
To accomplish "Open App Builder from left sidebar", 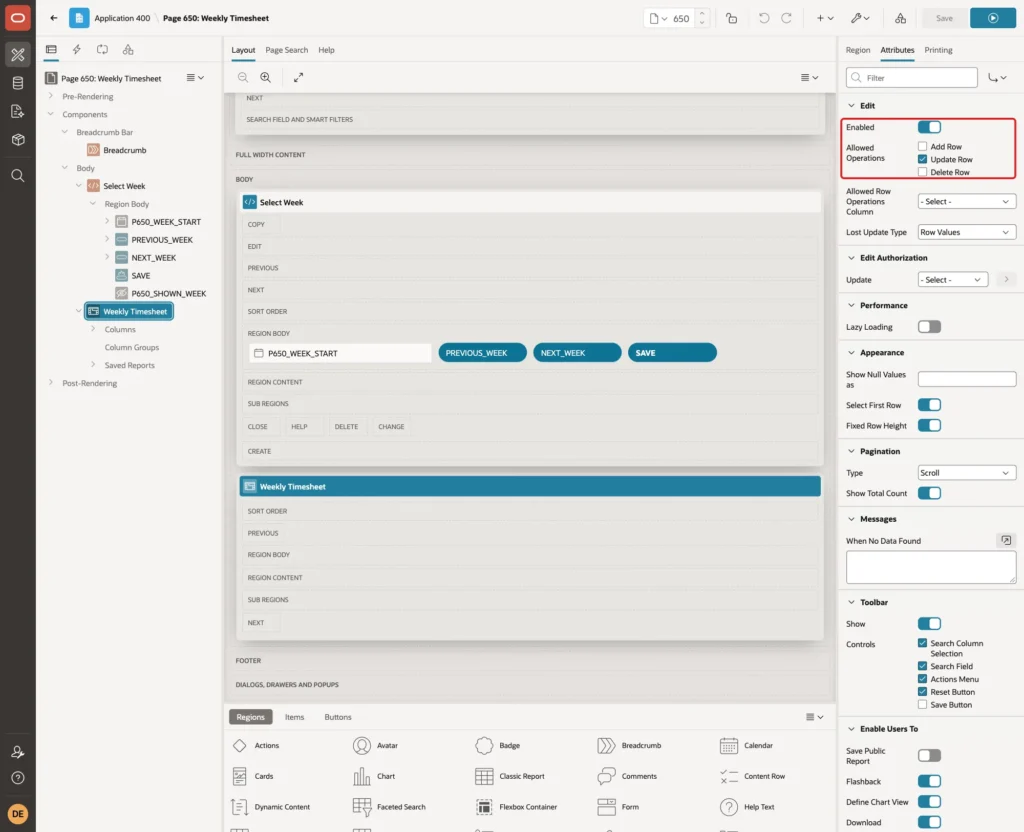I will click(x=18, y=55).
